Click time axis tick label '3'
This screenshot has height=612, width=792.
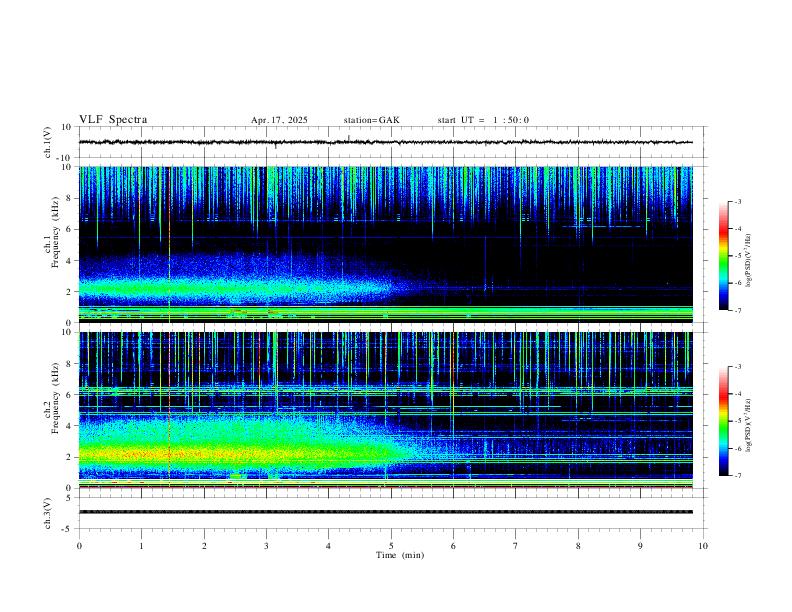(x=266, y=546)
